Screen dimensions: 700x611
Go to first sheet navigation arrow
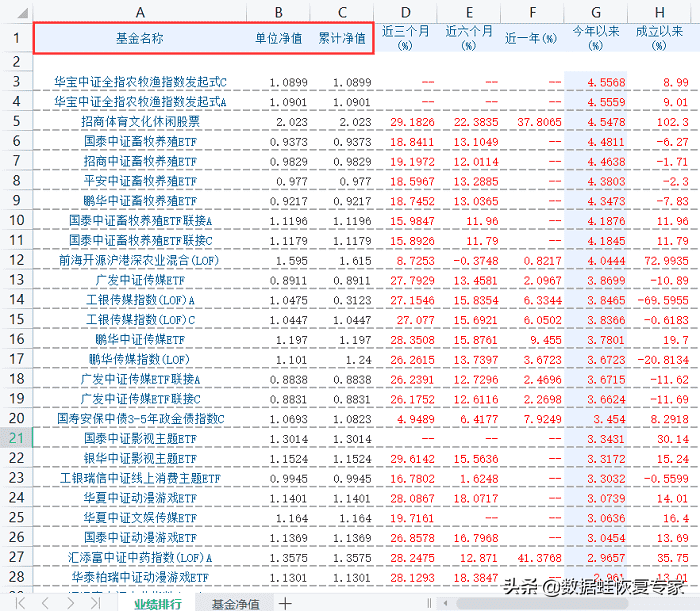coord(20,603)
